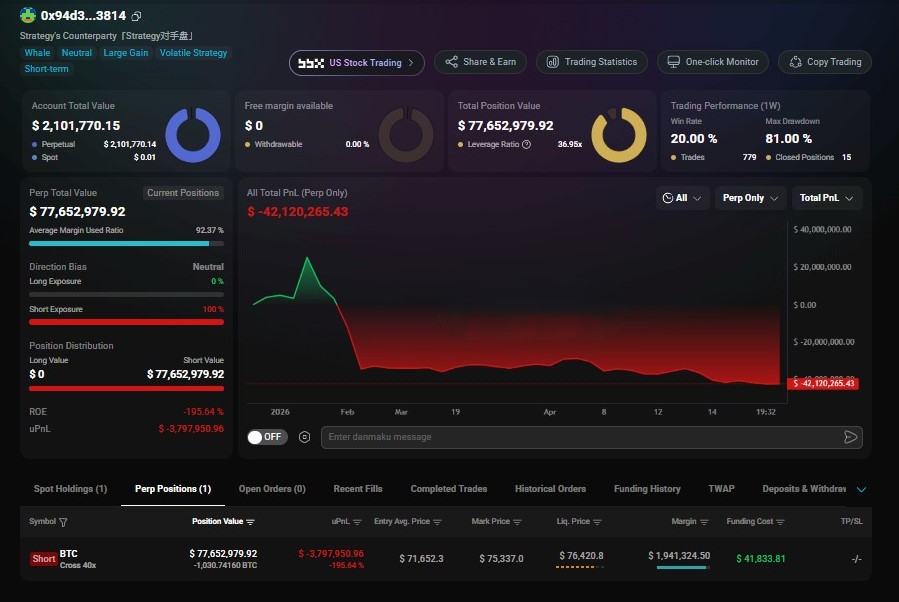
Task: Toggle the Current Positions button
Action: pyautogui.click(x=183, y=193)
